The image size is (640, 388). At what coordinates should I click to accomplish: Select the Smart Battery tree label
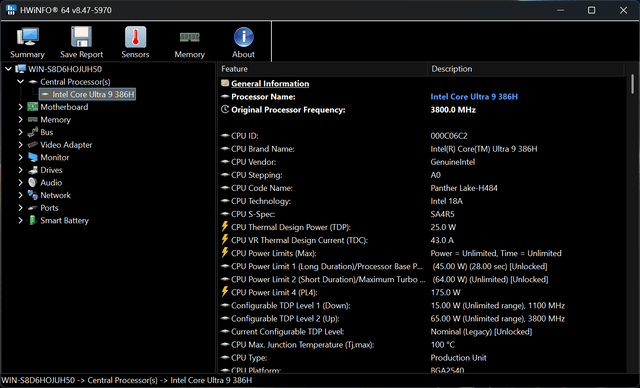[64, 220]
